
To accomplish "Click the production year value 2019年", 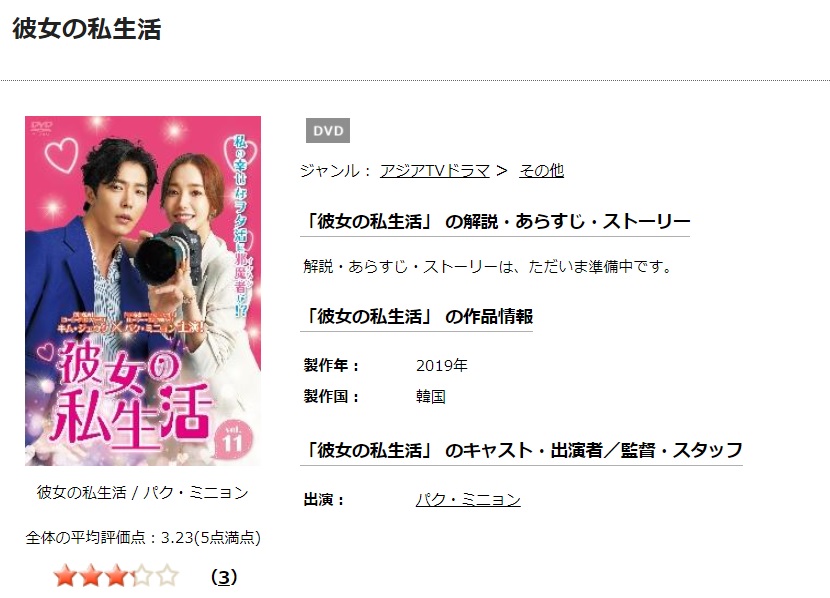I will pos(441,366).
